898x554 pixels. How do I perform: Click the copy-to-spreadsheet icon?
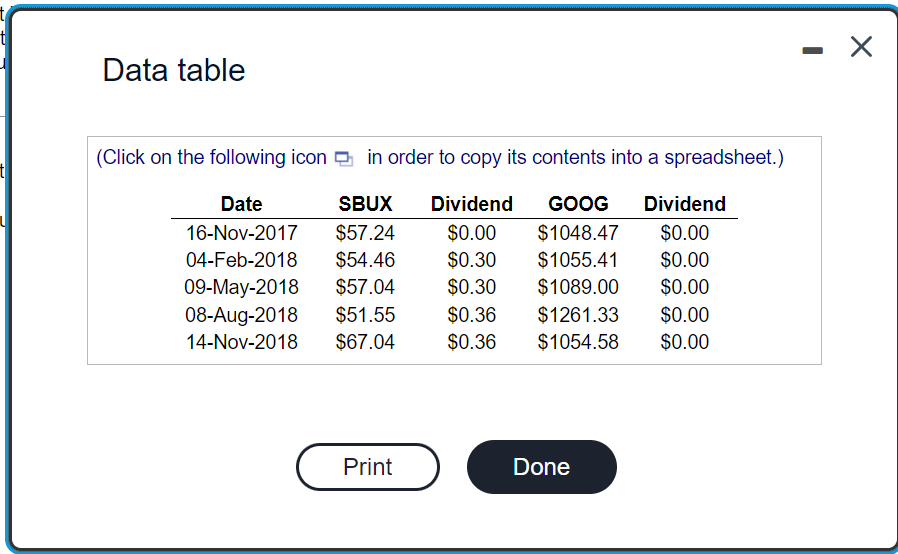coord(344,159)
